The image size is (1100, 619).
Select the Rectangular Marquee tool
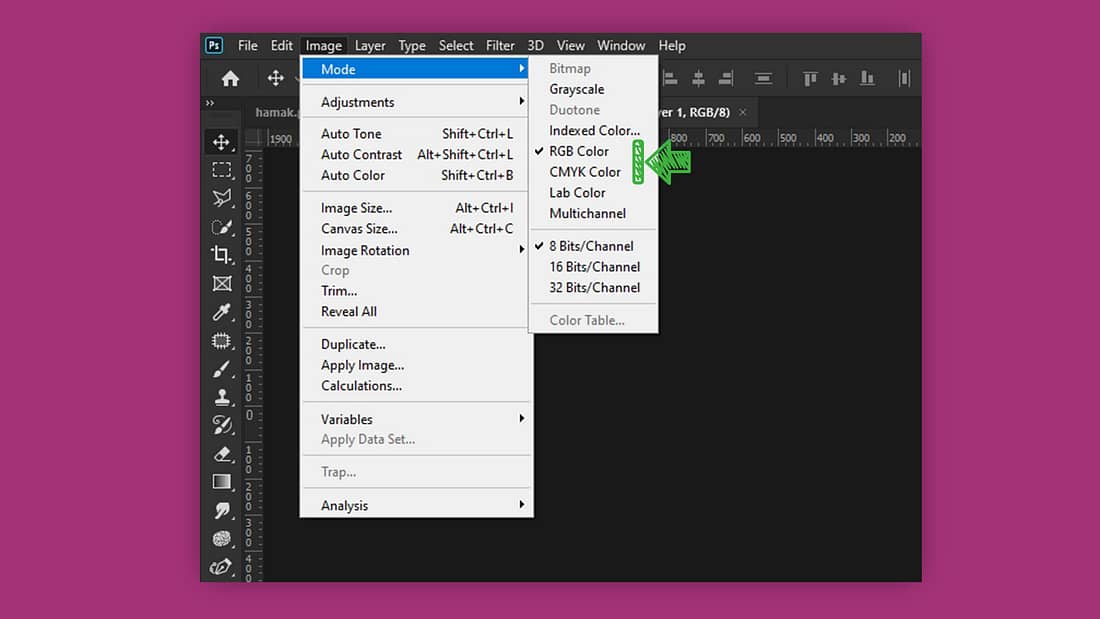(x=222, y=170)
